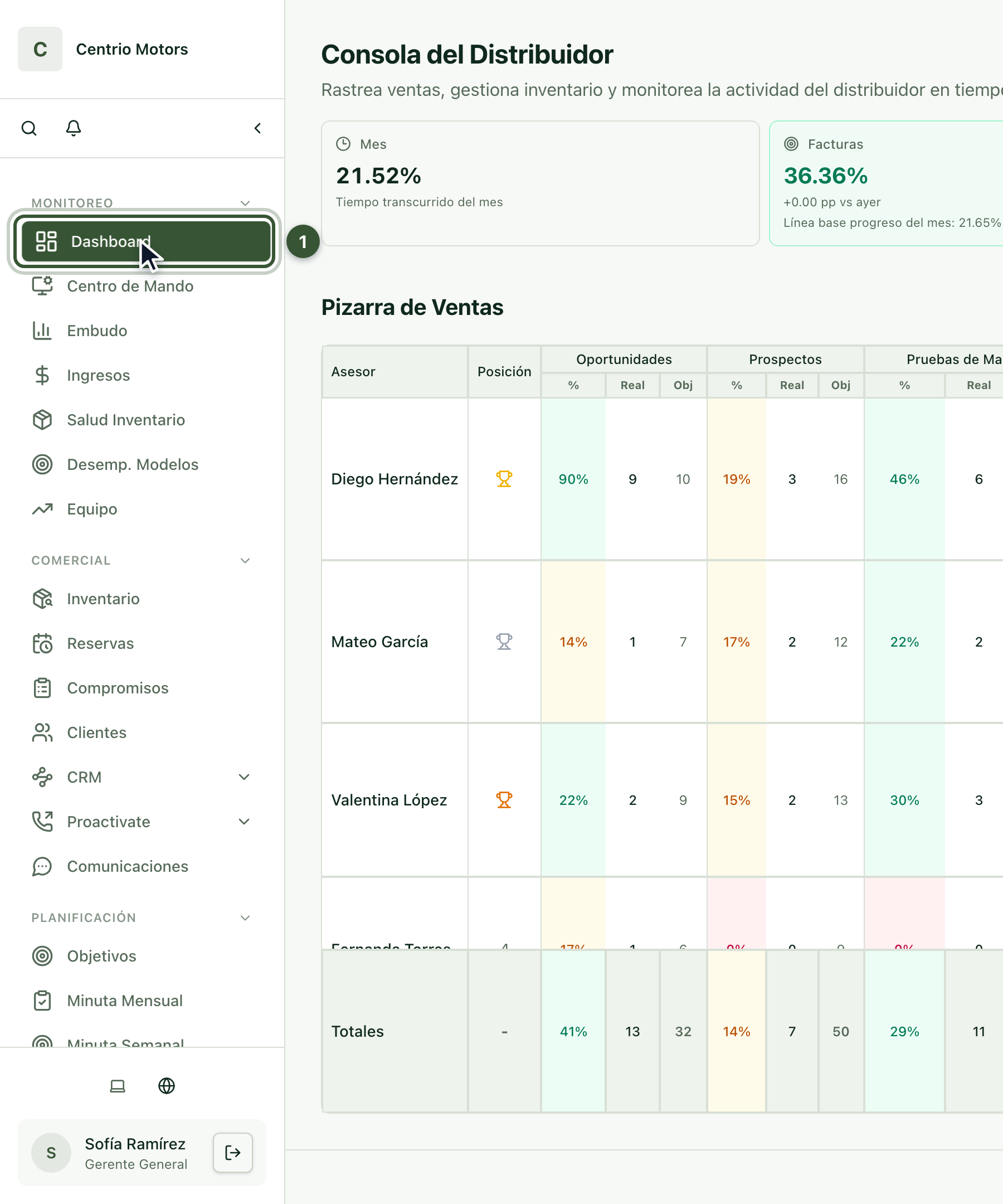Image resolution: width=1003 pixels, height=1204 pixels.
Task: Click Valentina López's name in the table
Action: pyautogui.click(x=388, y=800)
